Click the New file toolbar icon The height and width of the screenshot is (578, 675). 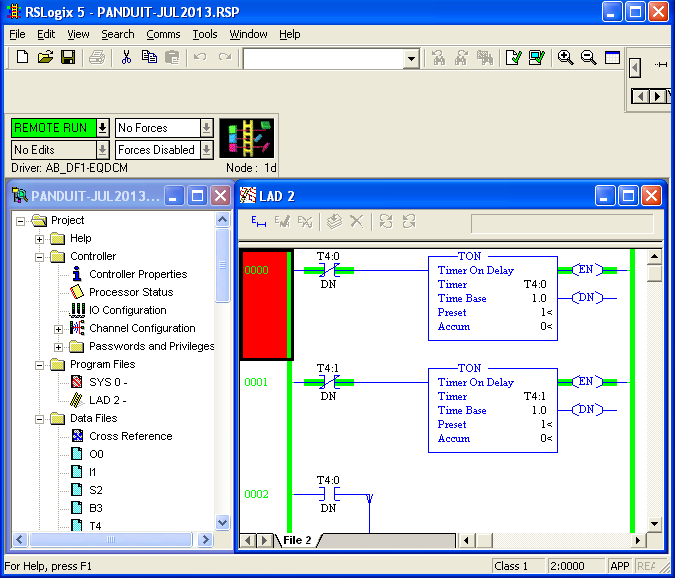22,57
